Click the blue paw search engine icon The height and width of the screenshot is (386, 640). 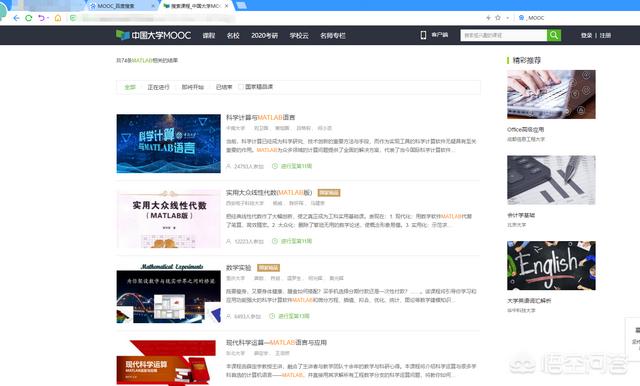click(x=521, y=18)
